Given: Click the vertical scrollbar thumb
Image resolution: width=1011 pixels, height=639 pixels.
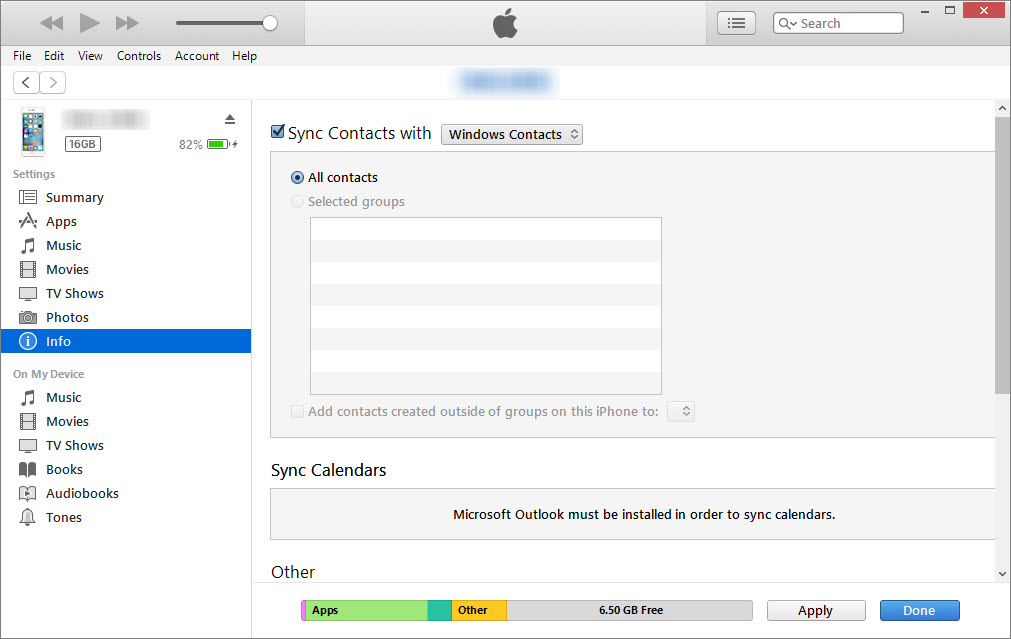Looking at the screenshot, I should 1002,255.
